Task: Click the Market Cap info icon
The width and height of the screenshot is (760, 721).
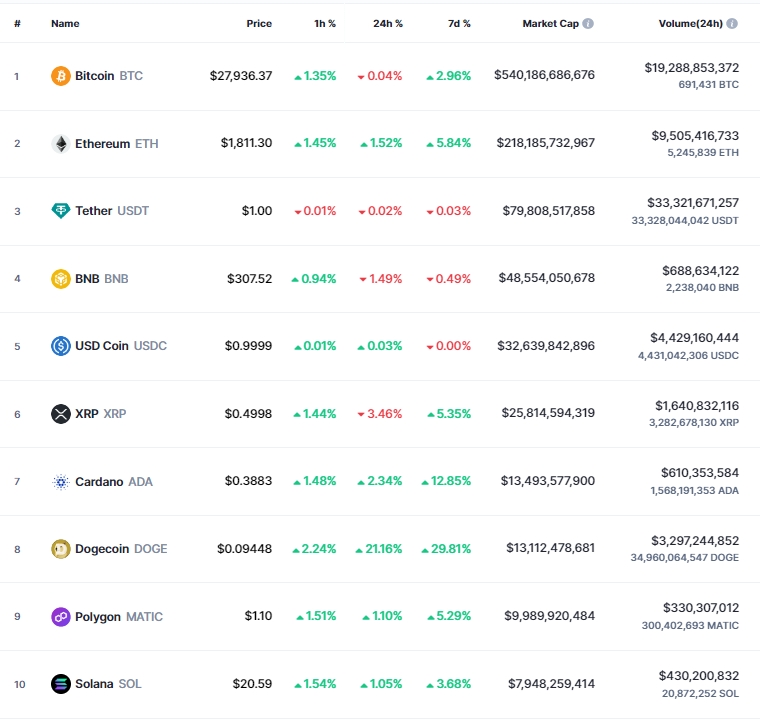Action: click(588, 23)
